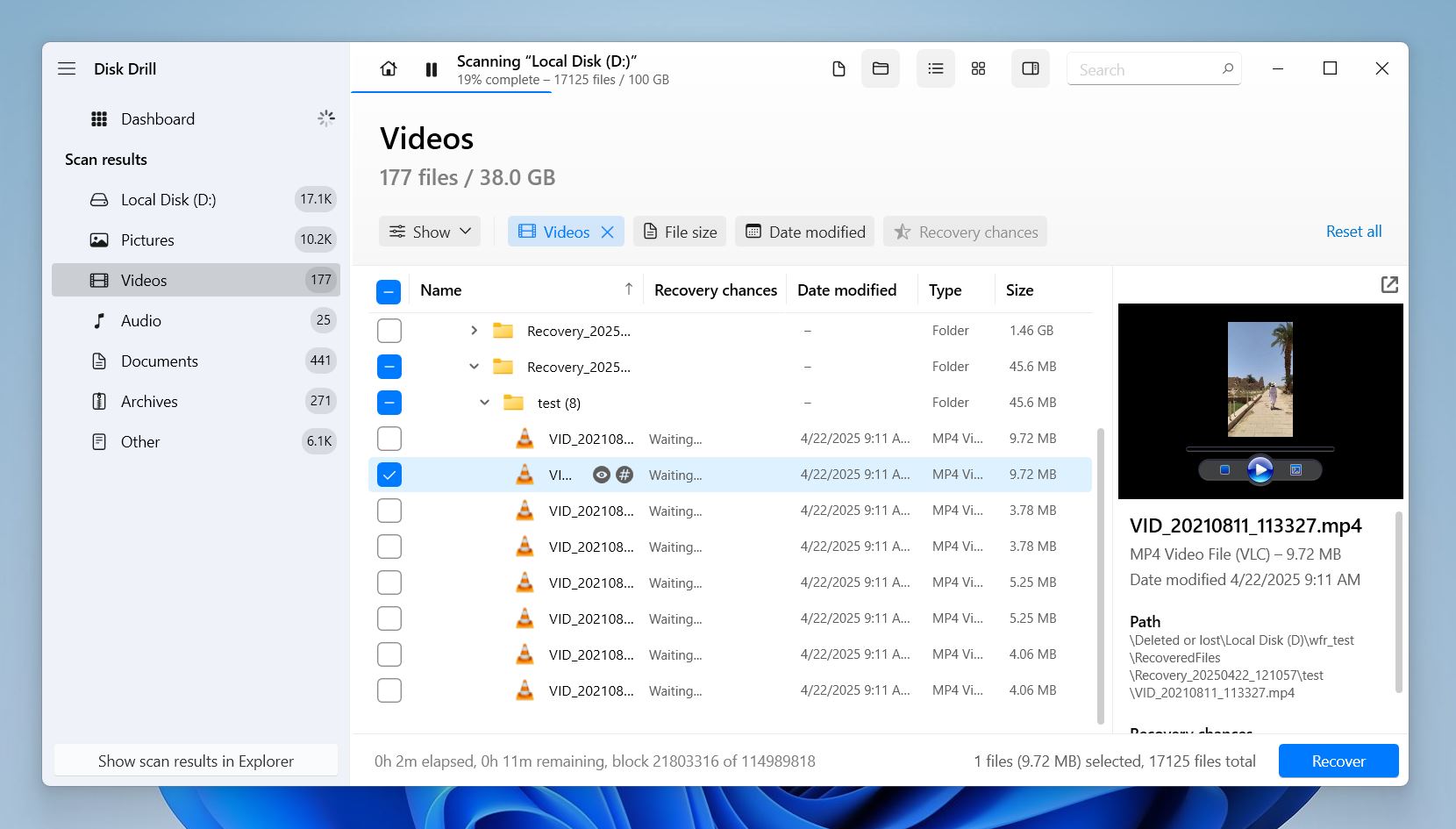Check the last 4.06 MB video file
Screen dimensions: 1456x829
(x=389, y=690)
